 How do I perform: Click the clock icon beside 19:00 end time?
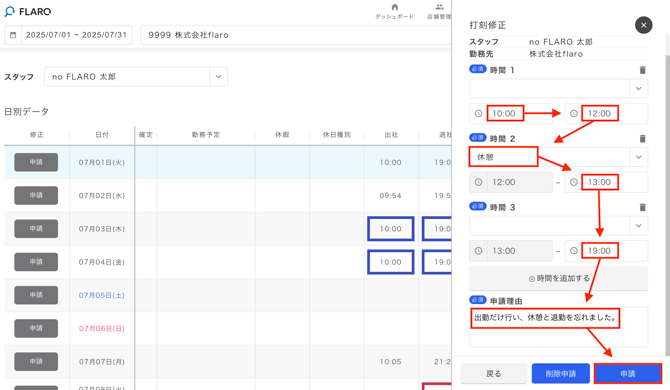click(574, 251)
